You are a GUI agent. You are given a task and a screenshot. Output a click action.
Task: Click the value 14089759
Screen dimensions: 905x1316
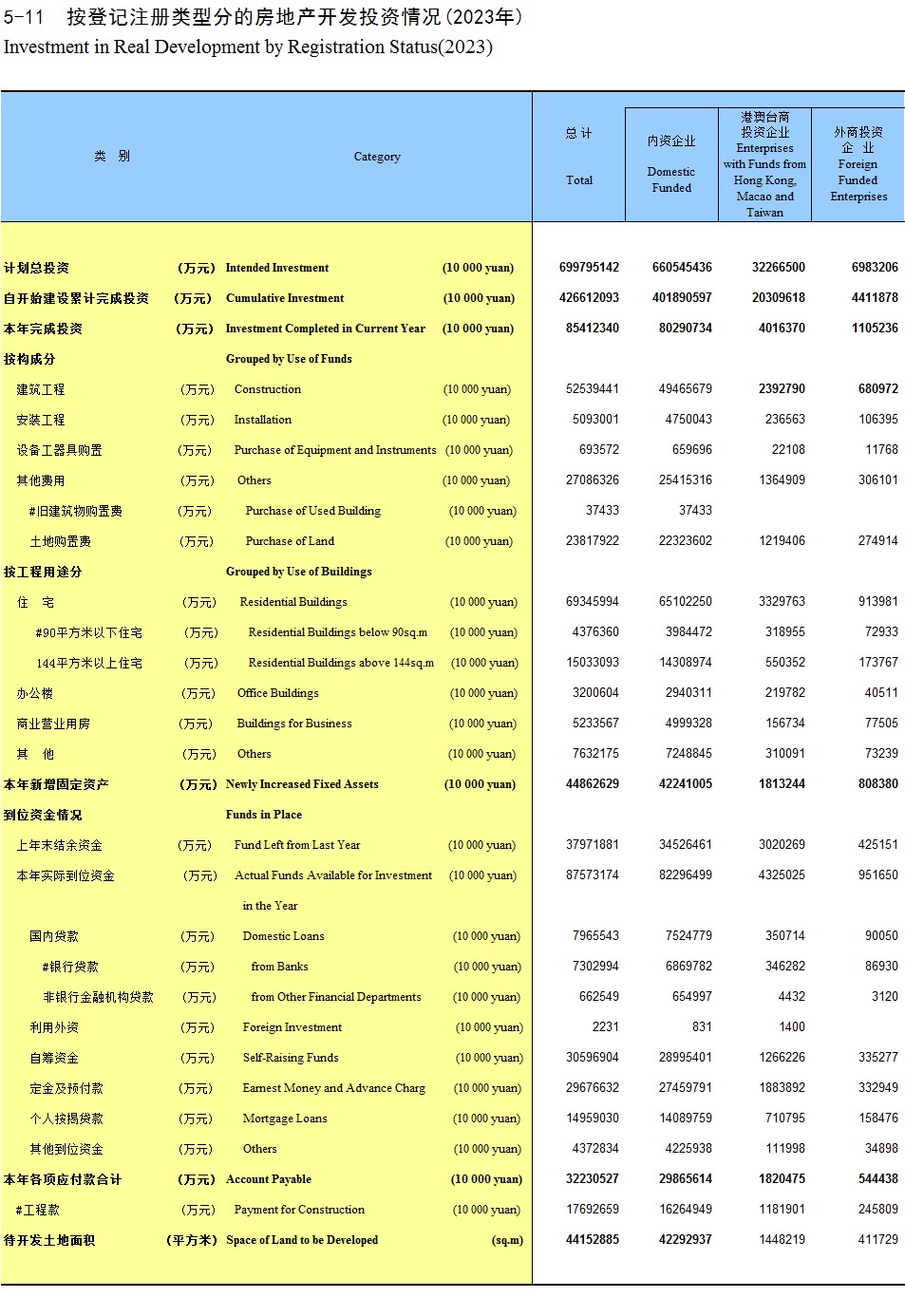pos(686,1119)
